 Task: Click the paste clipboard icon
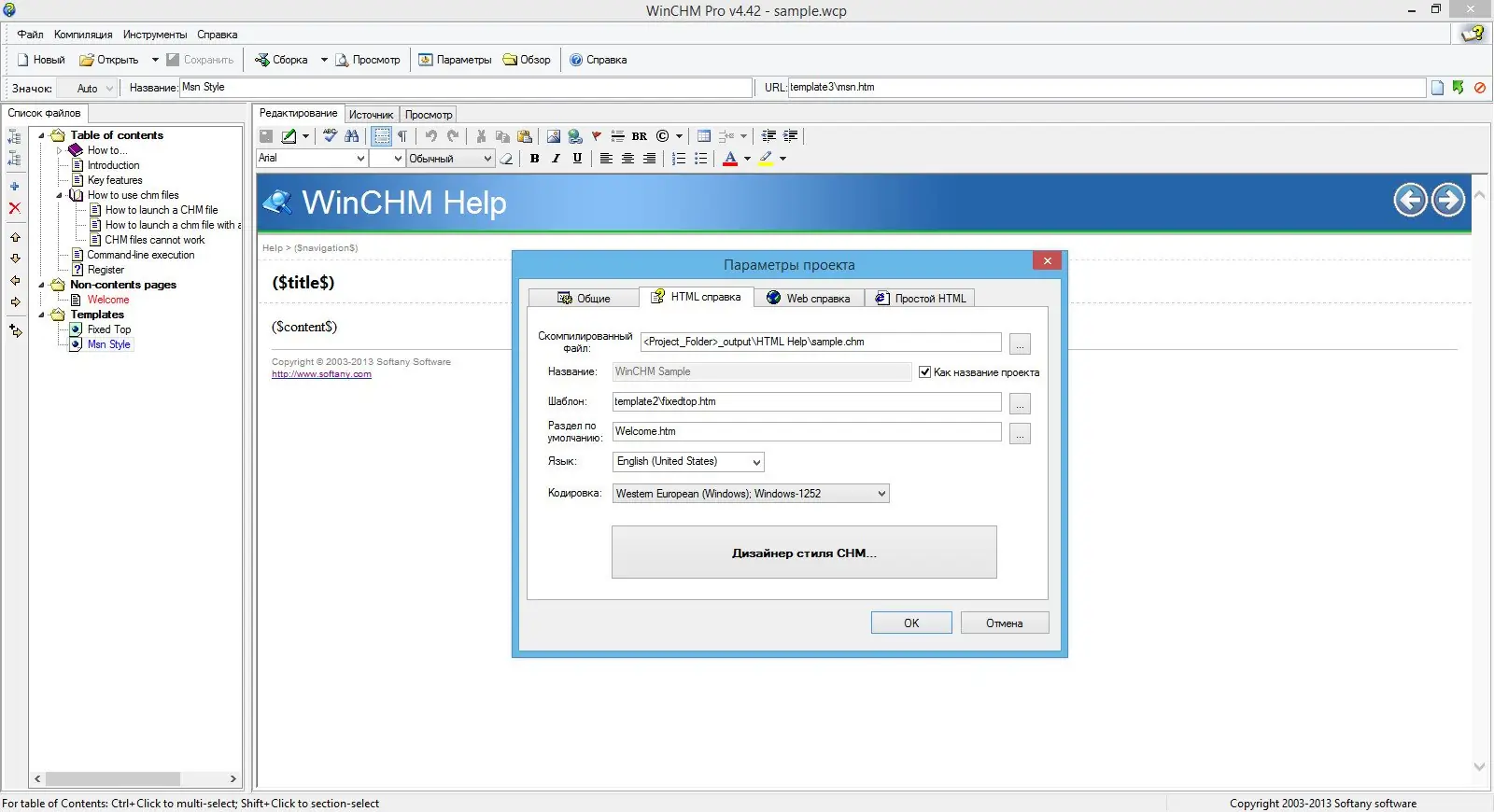click(x=525, y=135)
